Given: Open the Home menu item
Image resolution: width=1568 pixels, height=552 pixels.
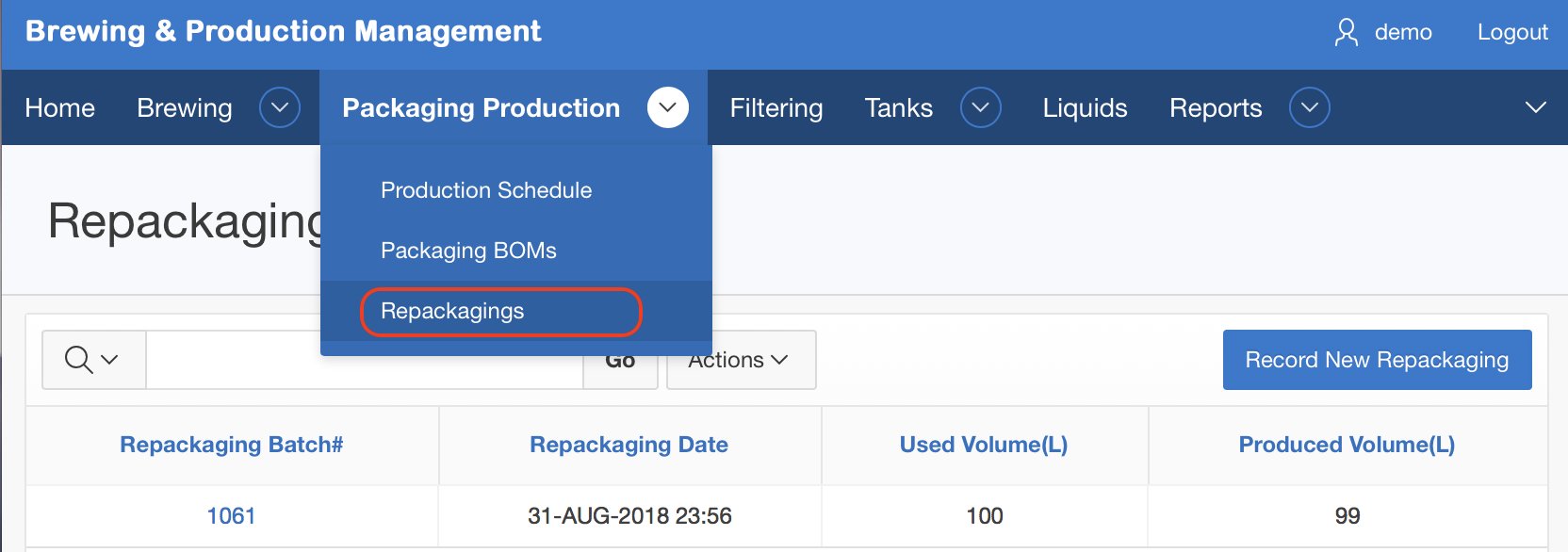Looking at the screenshot, I should click(x=59, y=108).
